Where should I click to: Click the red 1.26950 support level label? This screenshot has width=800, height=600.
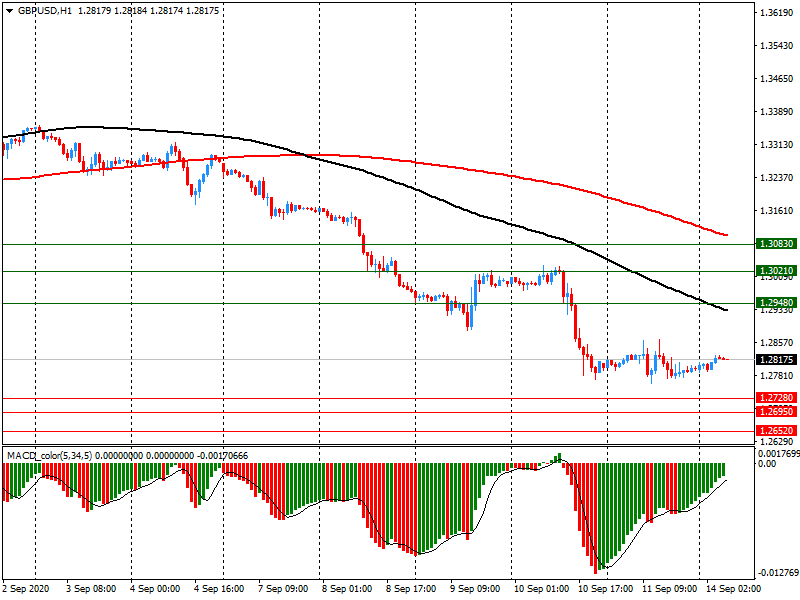[x=776, y=412]
